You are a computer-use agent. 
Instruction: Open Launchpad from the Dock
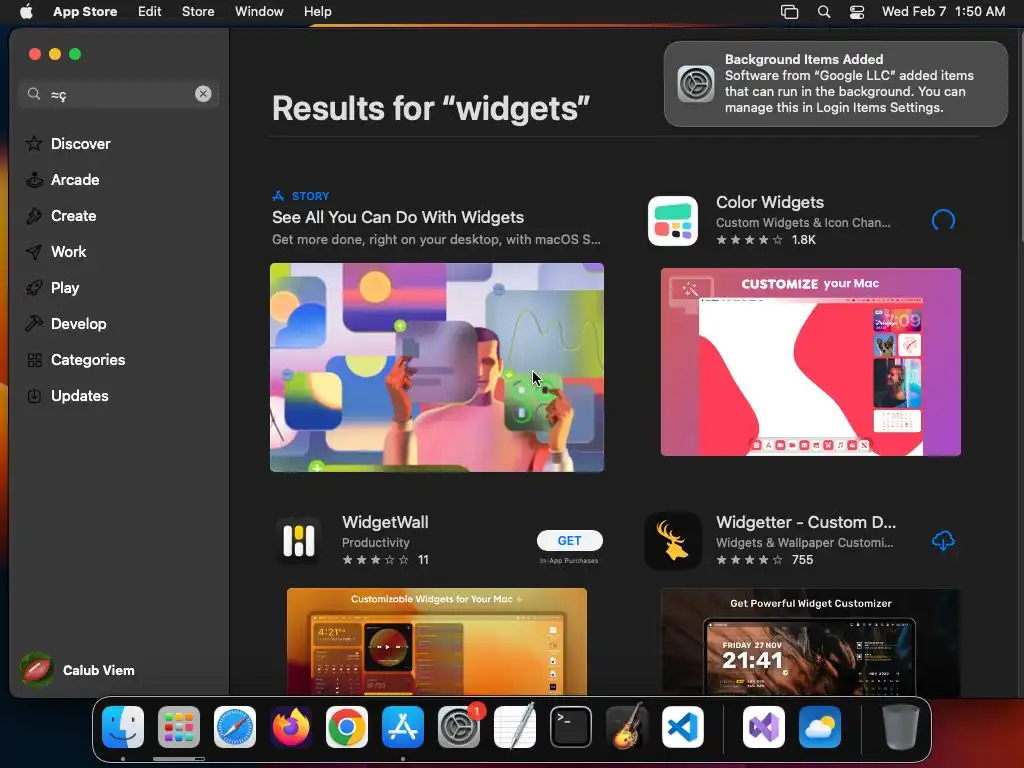(179, 727)
